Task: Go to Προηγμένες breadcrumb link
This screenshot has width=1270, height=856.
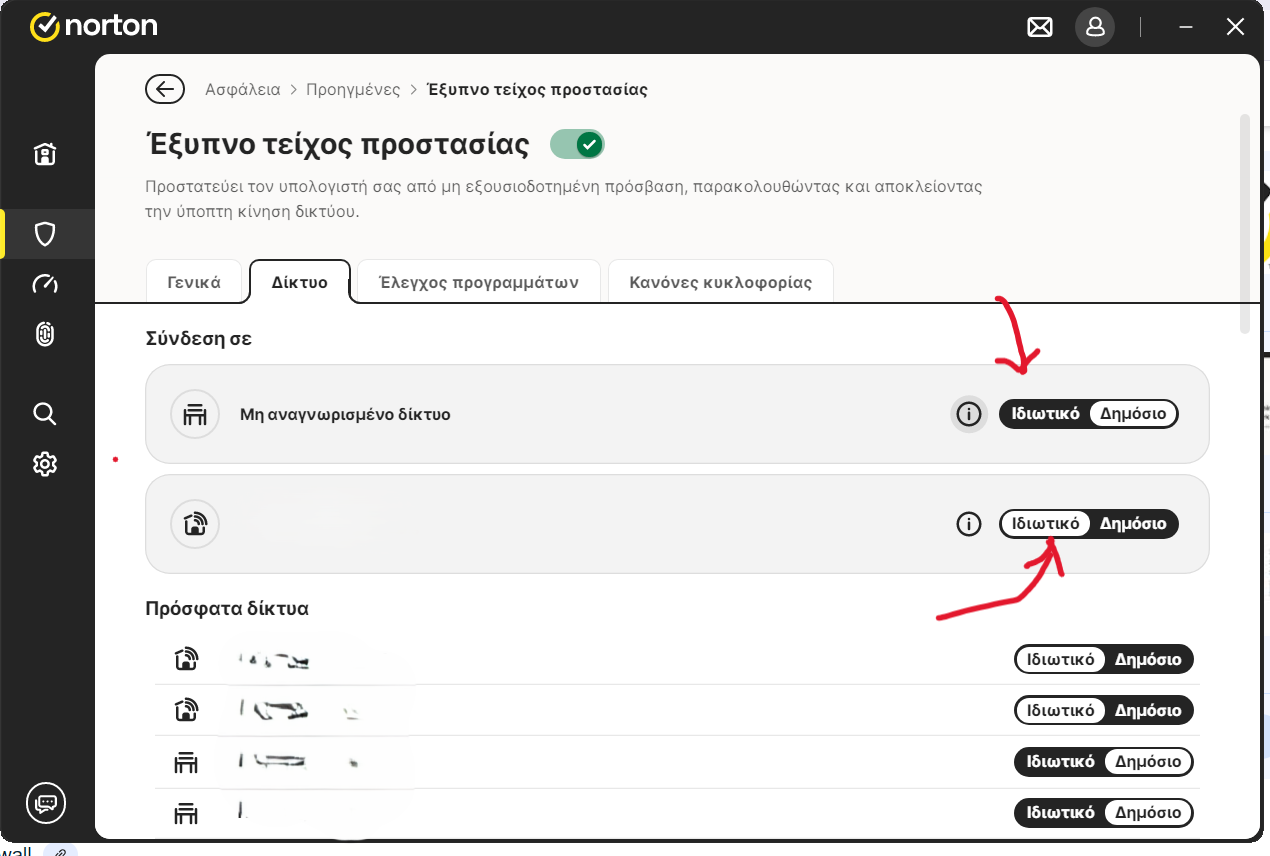Action: coord(353,90)
